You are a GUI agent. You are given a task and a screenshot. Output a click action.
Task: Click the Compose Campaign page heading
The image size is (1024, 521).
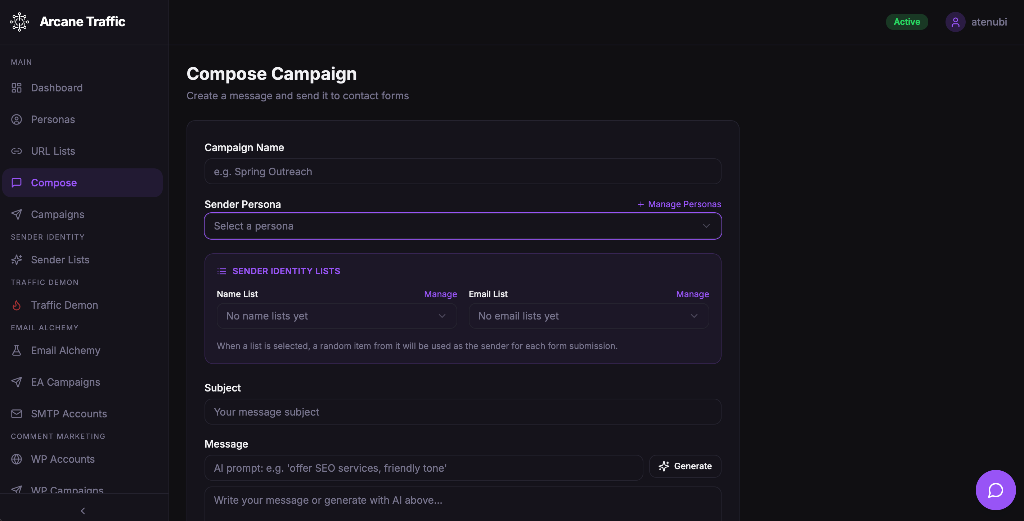(272, 74)
